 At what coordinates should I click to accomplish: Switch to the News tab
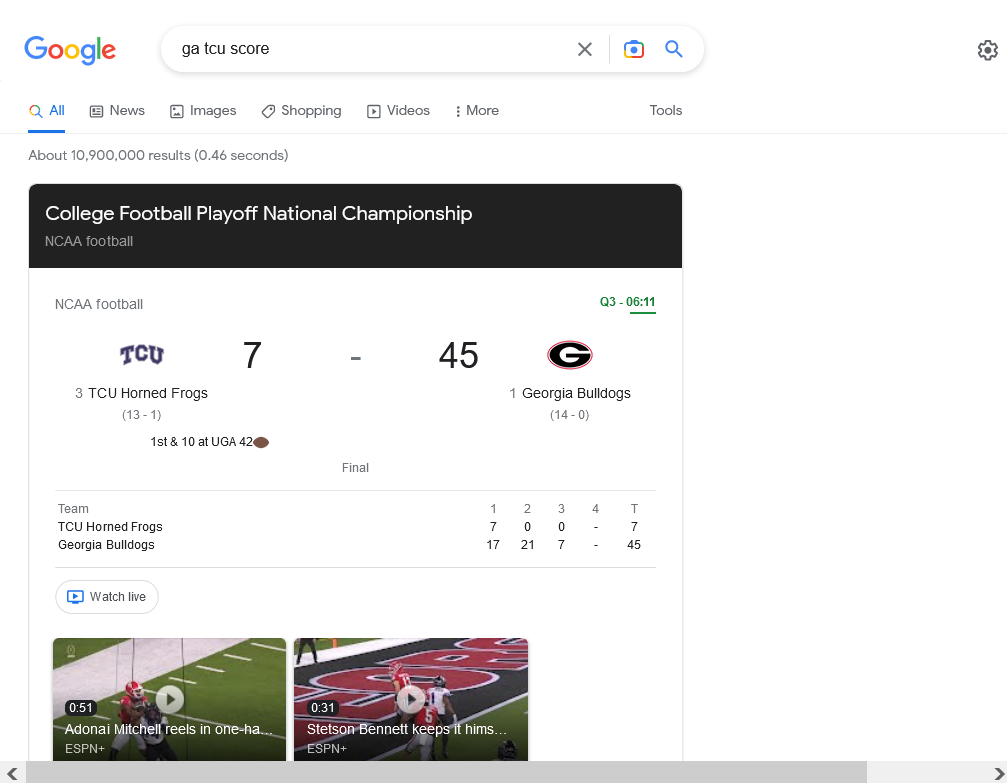117,111
